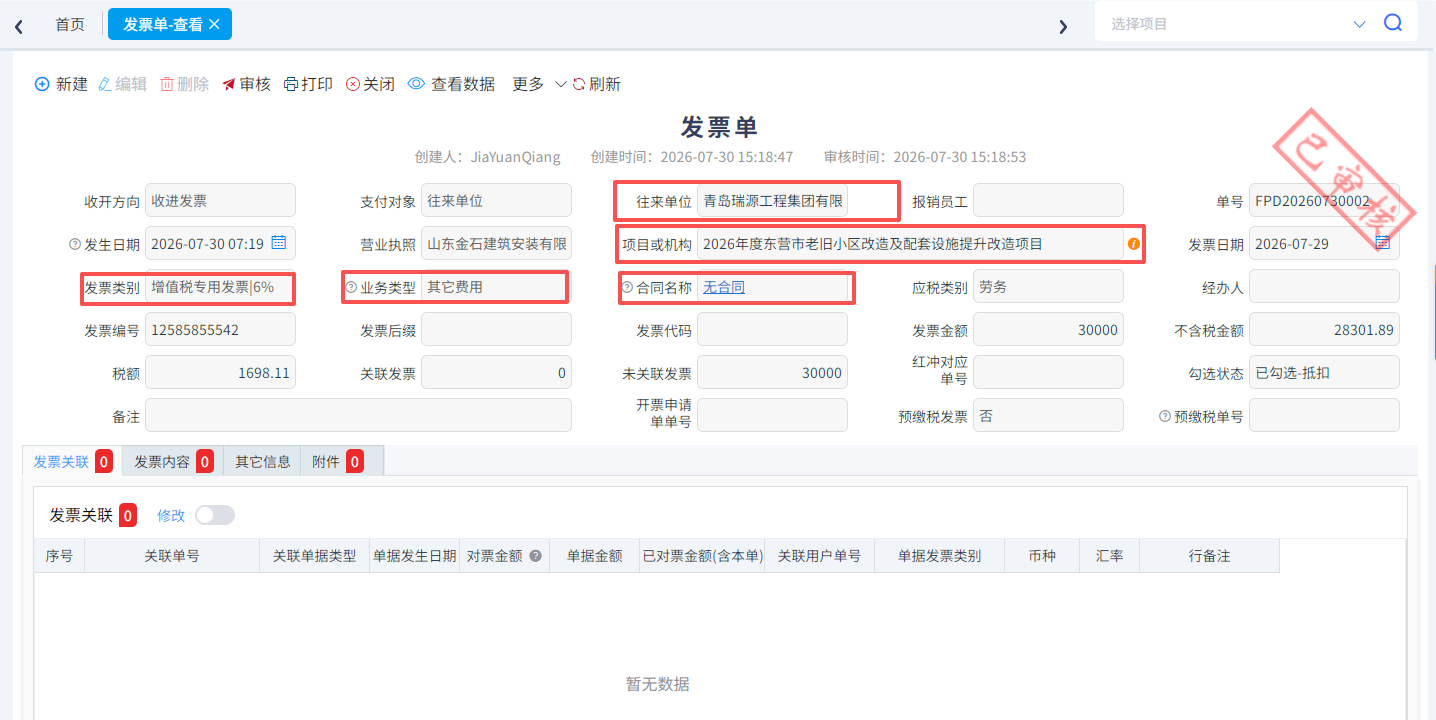Click the 发票金额 field 30000
1436x720 pixels.
1048,329
